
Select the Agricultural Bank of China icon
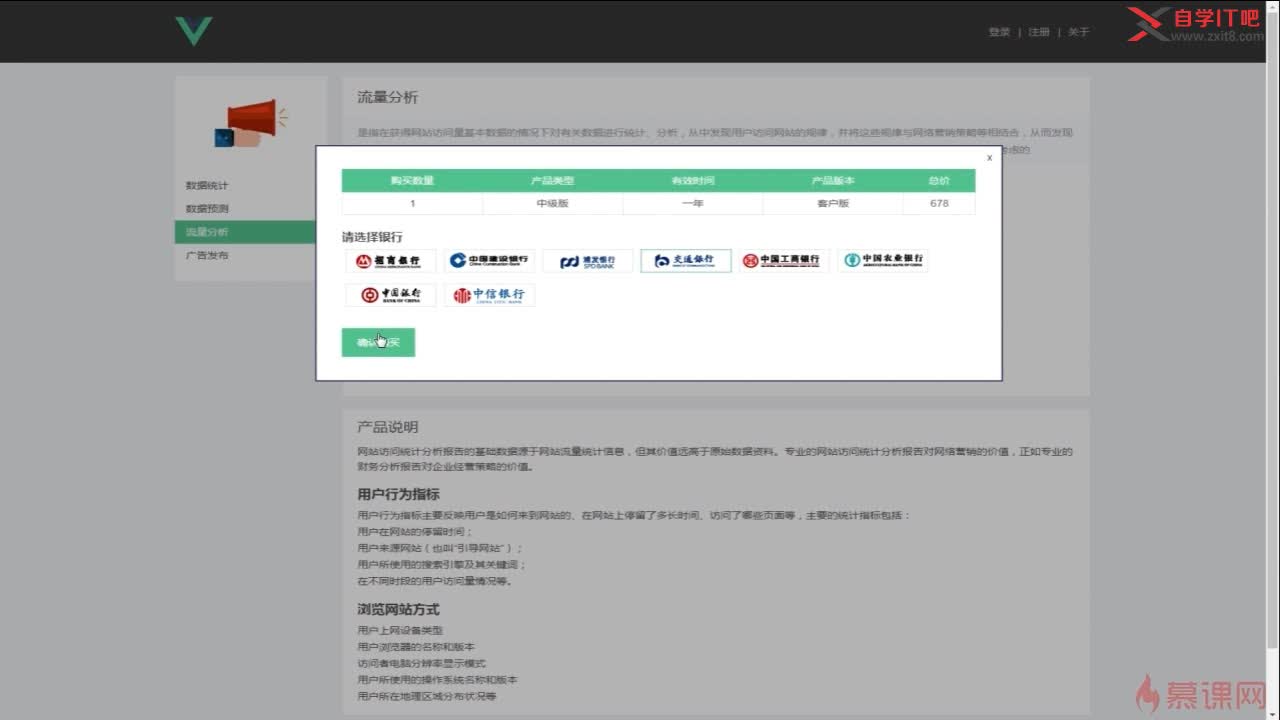[x=882, y=260]
